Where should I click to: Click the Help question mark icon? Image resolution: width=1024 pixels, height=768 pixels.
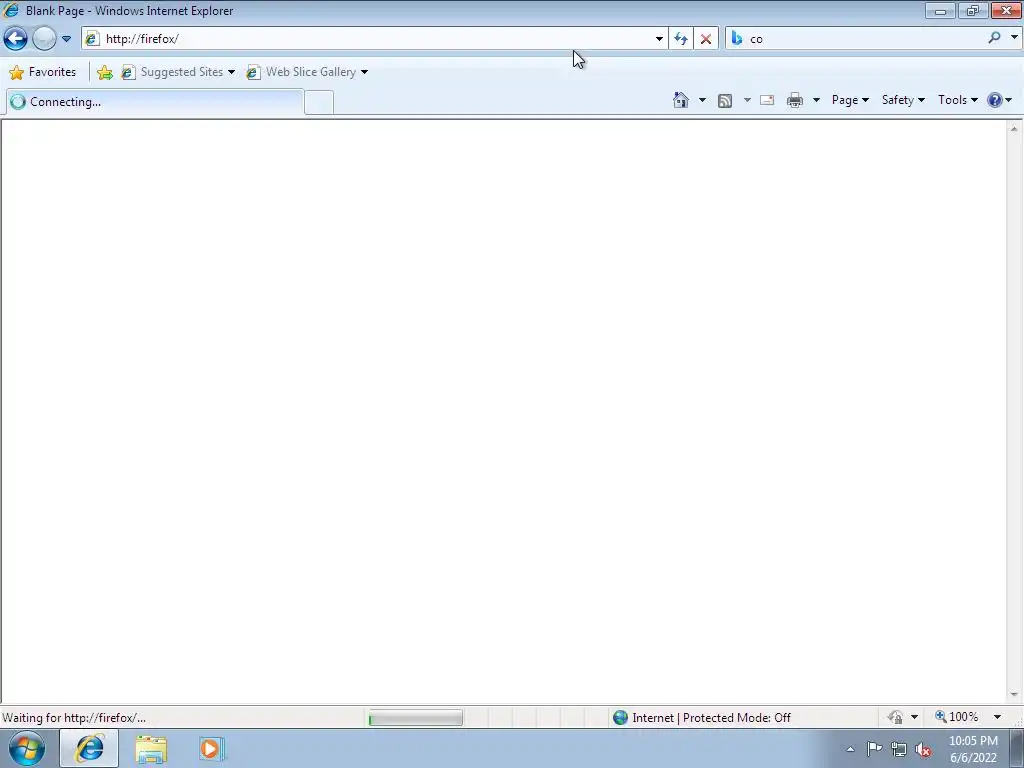click(995, 100)
